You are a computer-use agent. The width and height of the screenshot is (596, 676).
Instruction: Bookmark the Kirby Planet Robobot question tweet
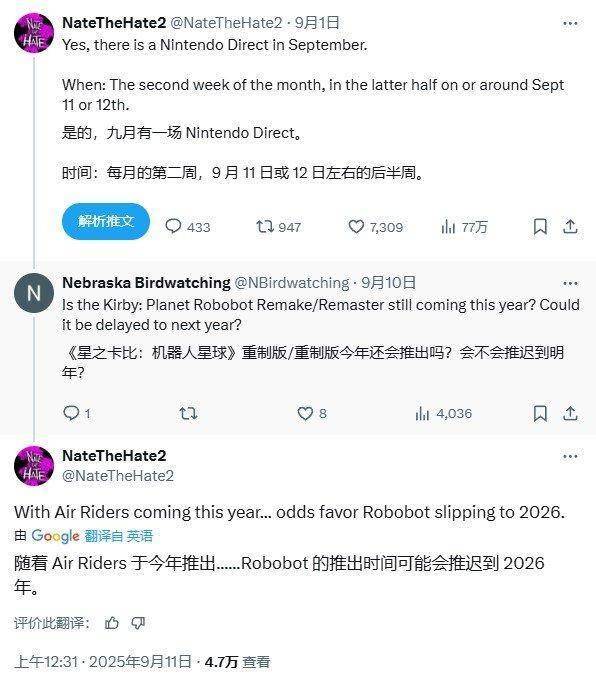(x=540, y=413)
